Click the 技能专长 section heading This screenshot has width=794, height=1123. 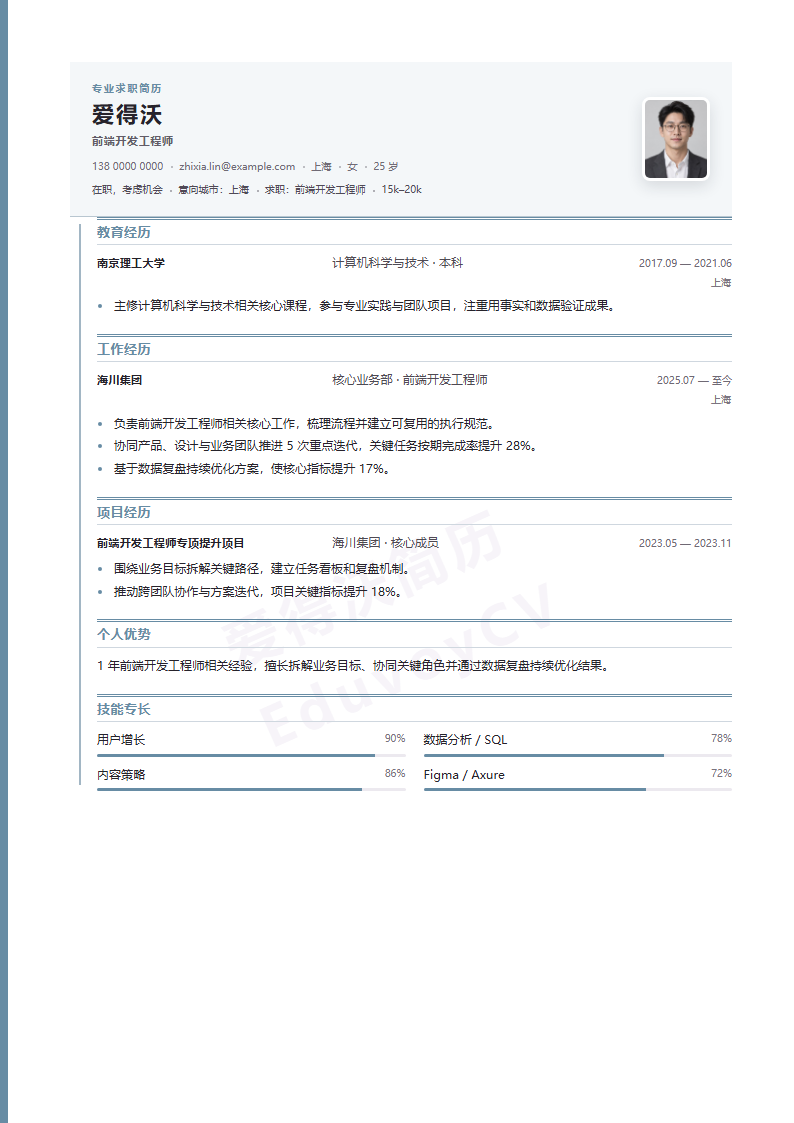[124, 709]
